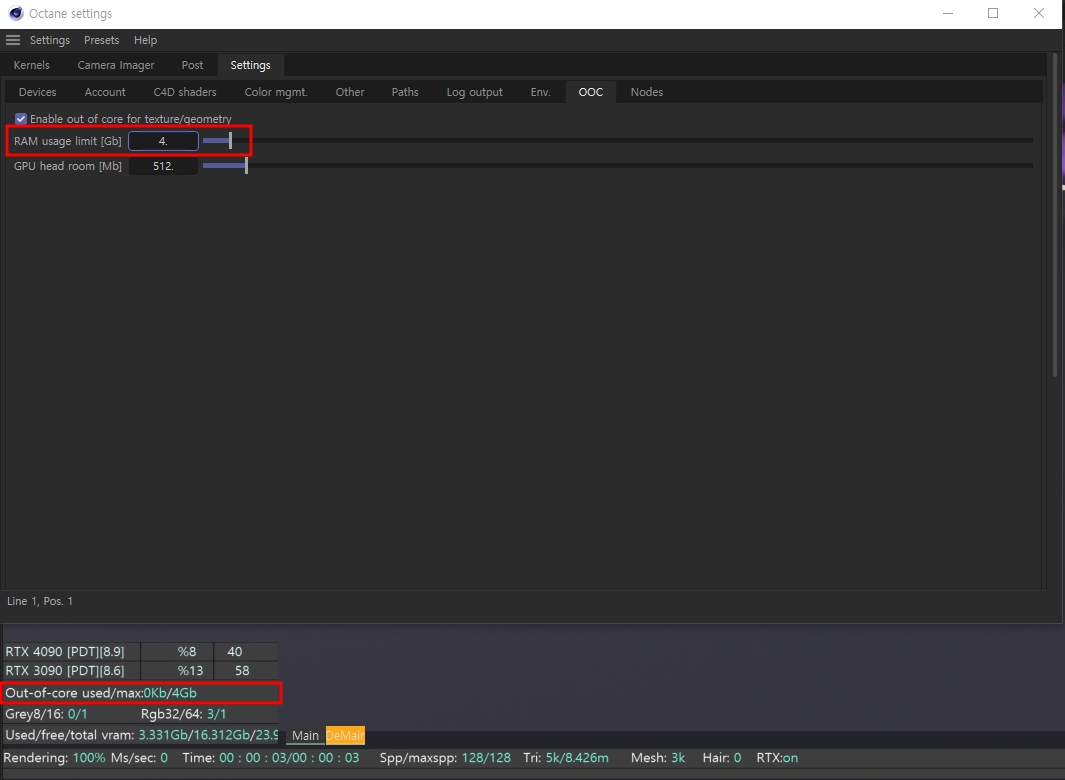The width and height of the screenshot is (1065, 780).
Task: Switch to the Post tab
Action: (x=192, y=65)
